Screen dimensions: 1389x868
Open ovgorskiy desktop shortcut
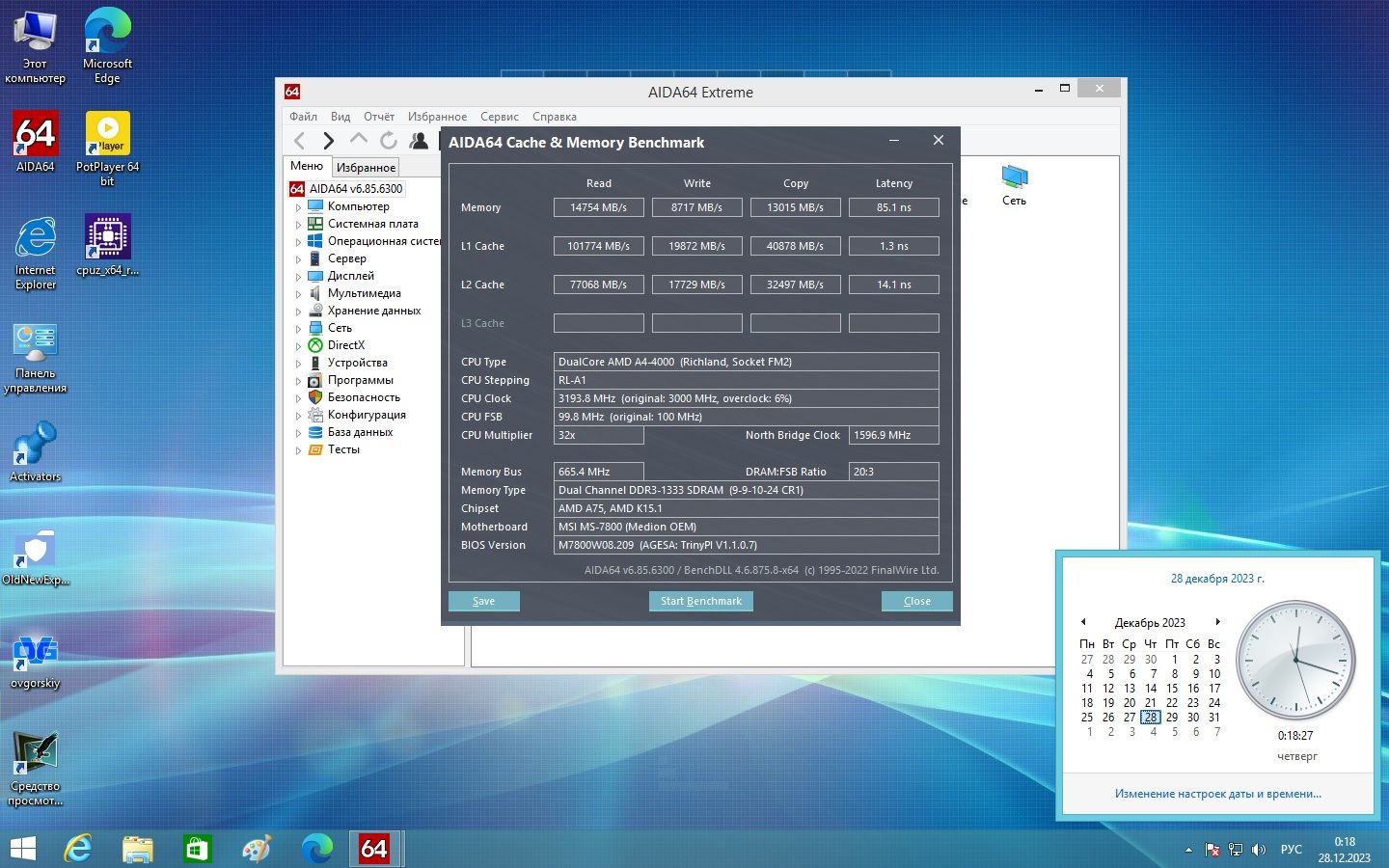(x=36, y=661)
